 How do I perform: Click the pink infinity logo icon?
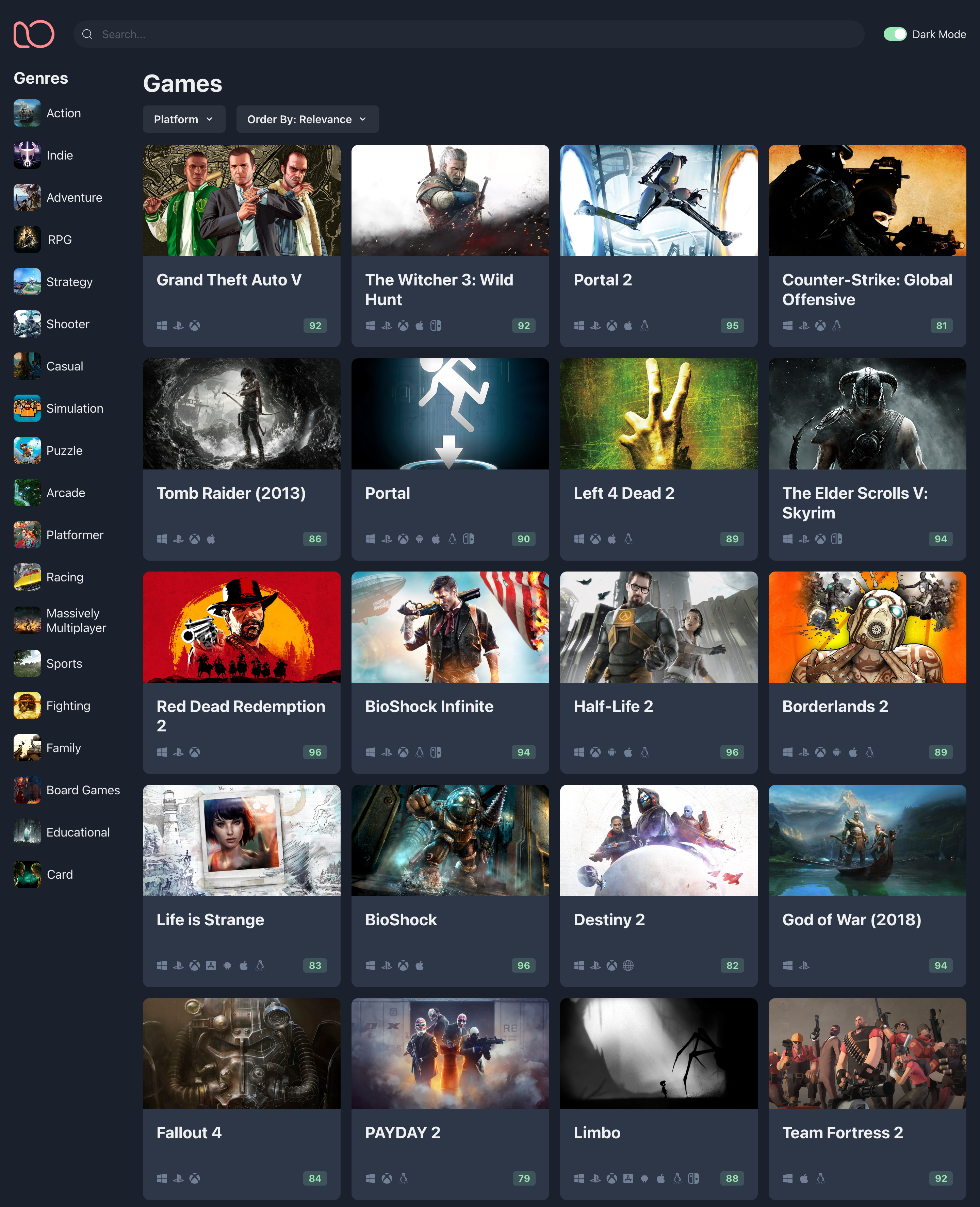34,34
